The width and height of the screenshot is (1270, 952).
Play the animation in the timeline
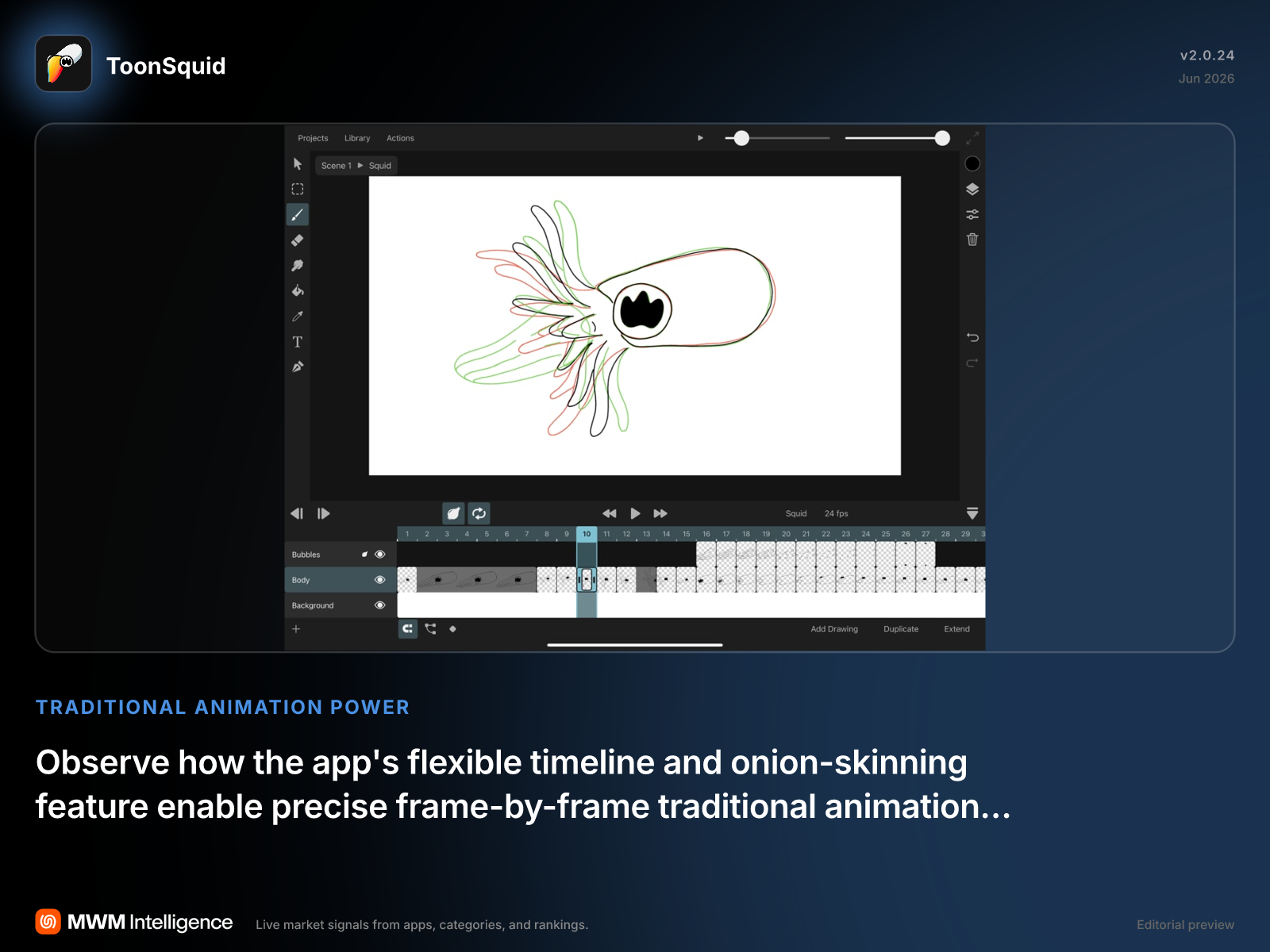(x=635, y=514)
